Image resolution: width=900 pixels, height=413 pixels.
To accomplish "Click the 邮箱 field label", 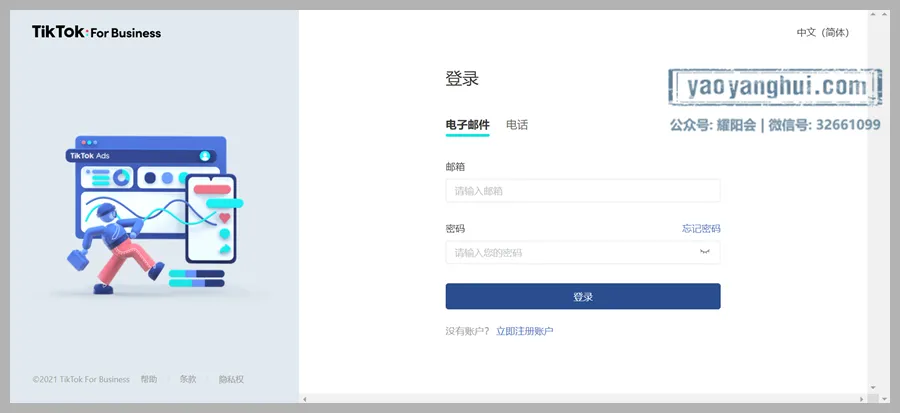I will click(x=455, y=167).
